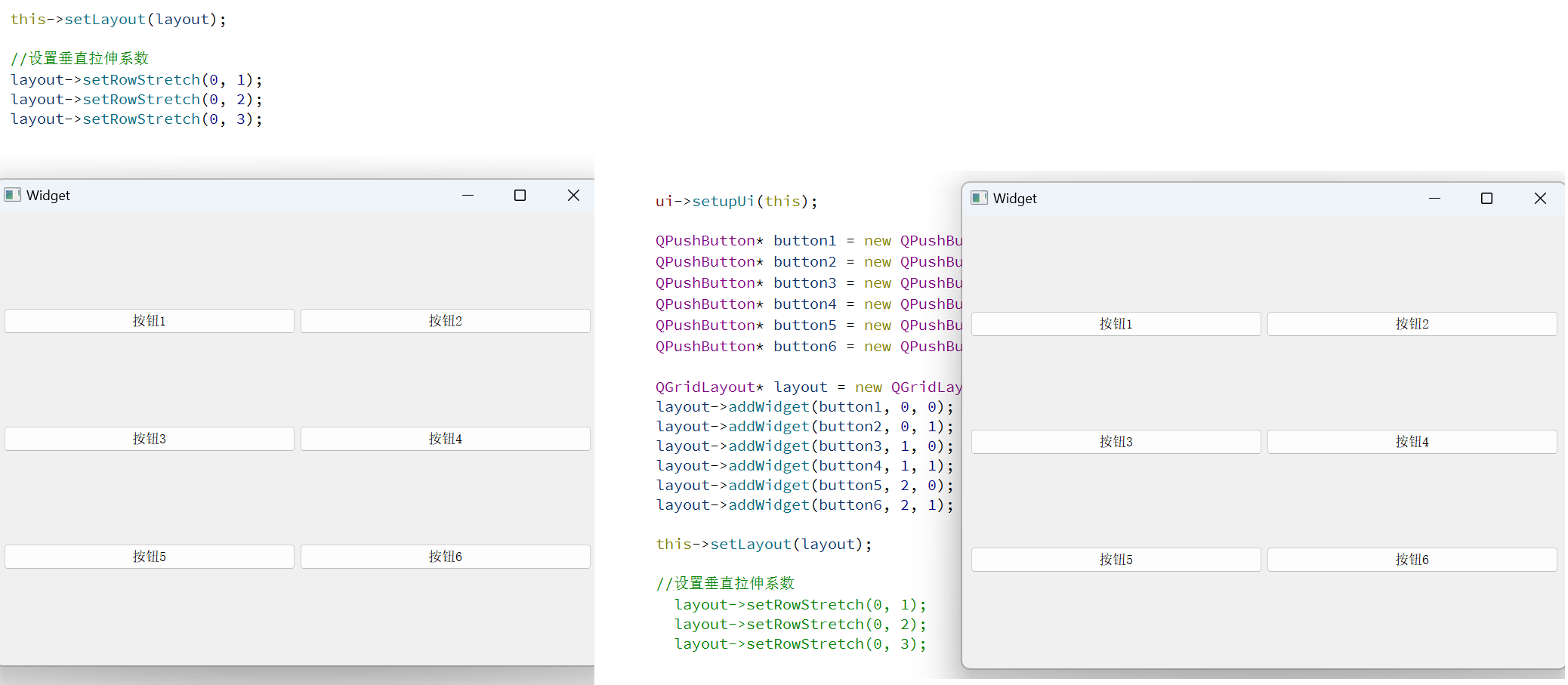The width and height of the screenshot is (1568, 685).
Task: Maximize the left Widget window
Action: 520,195
